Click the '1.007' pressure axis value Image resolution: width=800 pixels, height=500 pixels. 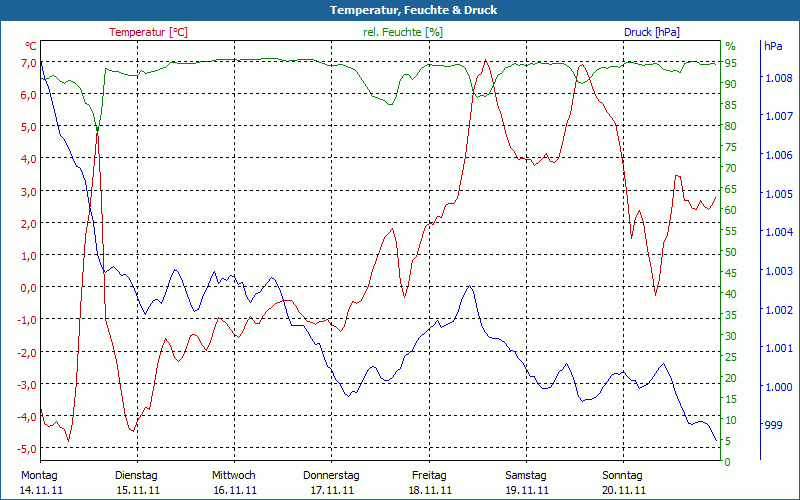tap(779, 117)
